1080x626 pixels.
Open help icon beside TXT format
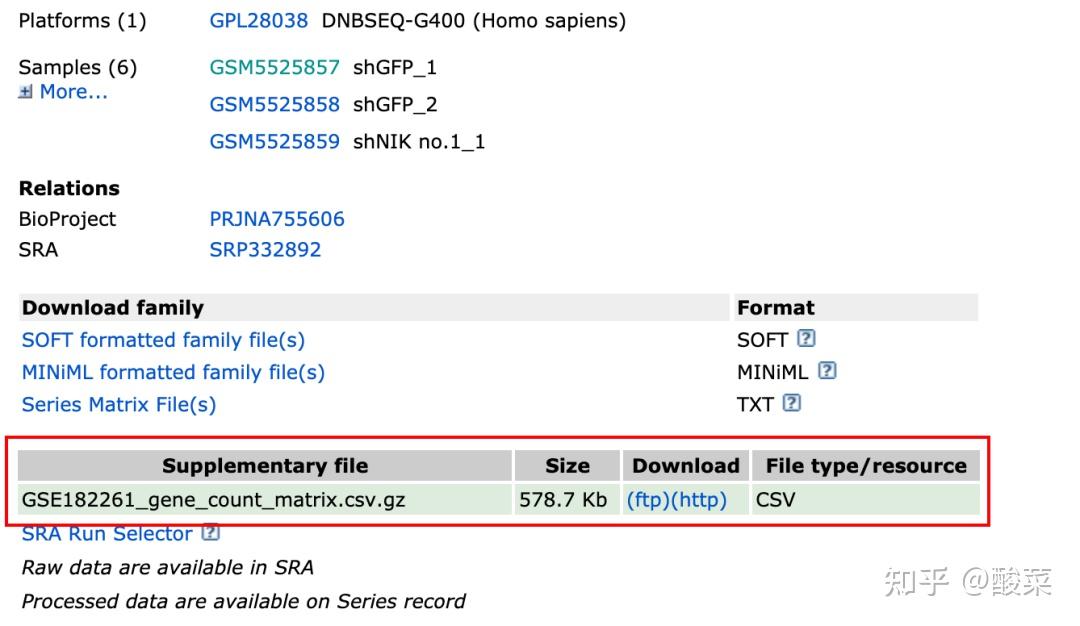(792, 403)
